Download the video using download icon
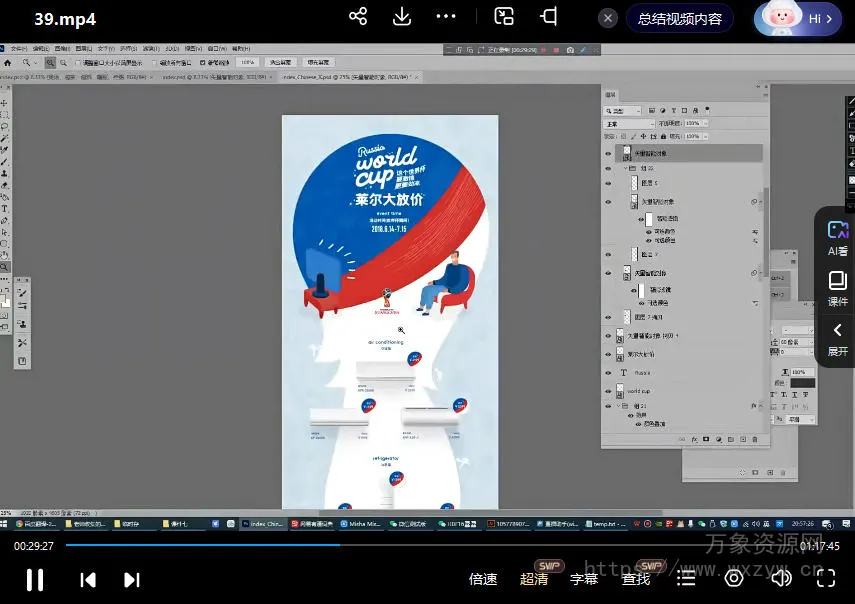 click(402, 17)
